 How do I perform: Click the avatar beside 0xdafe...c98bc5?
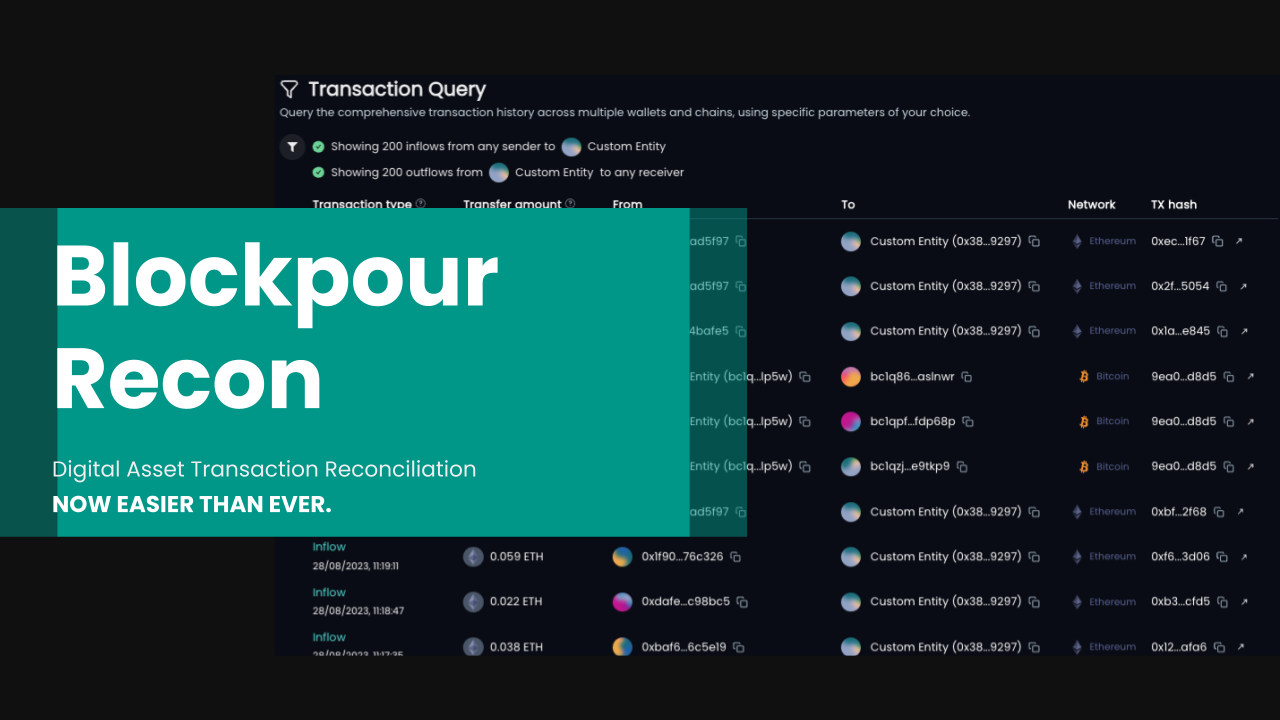point(622,602)
